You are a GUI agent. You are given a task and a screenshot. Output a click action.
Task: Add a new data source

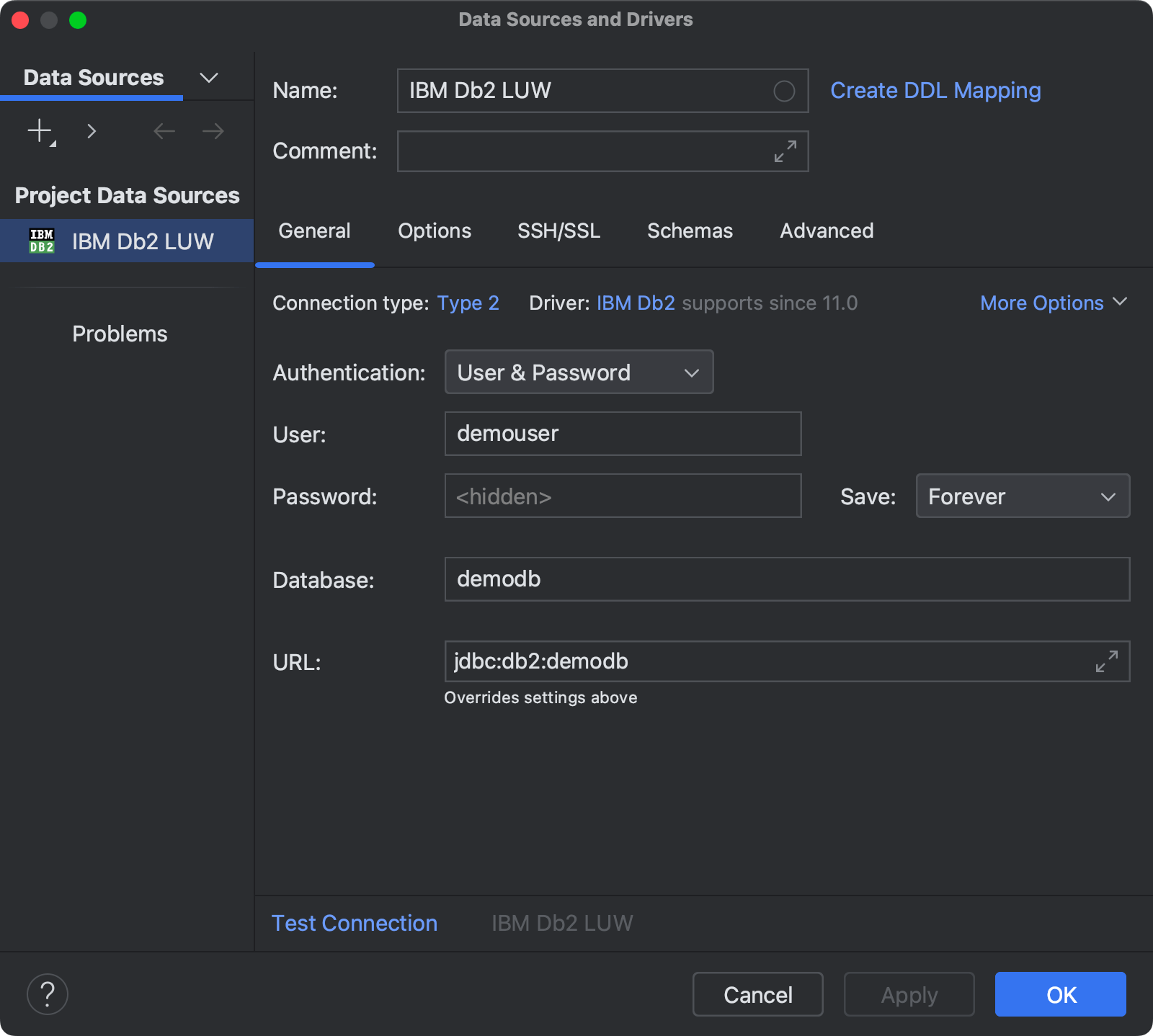(37, 131)
